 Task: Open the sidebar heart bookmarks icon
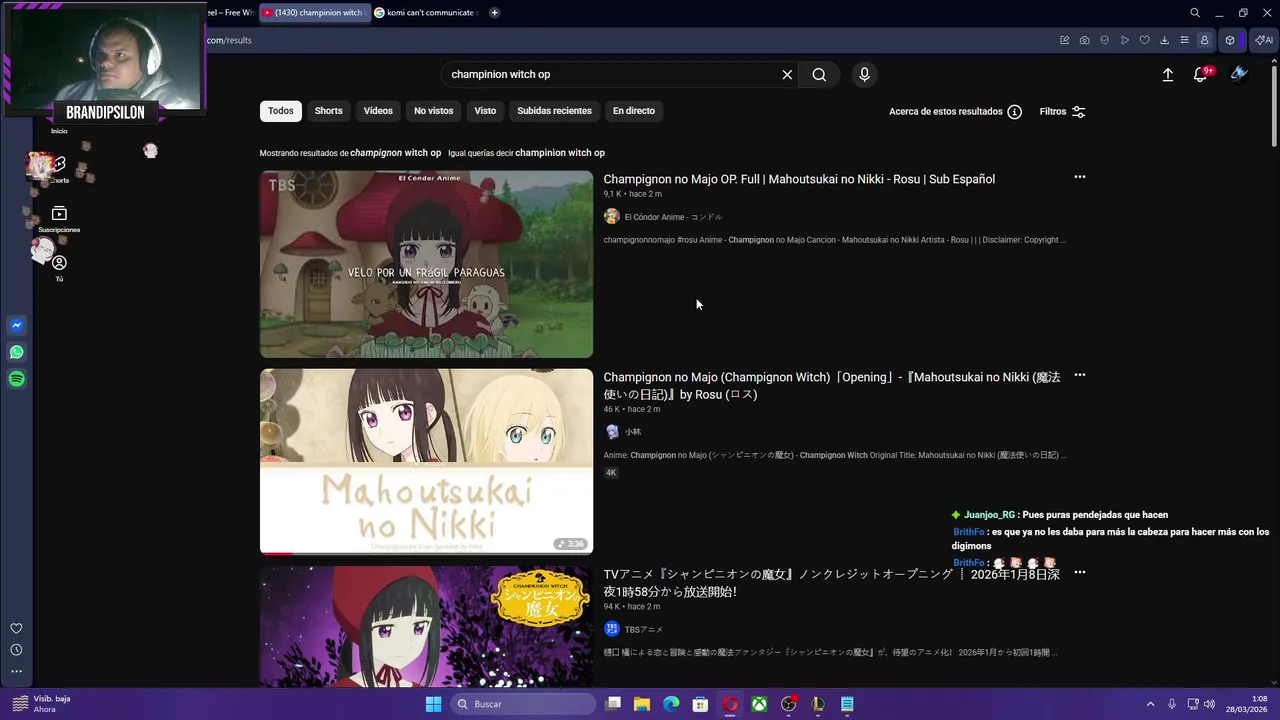16,628
